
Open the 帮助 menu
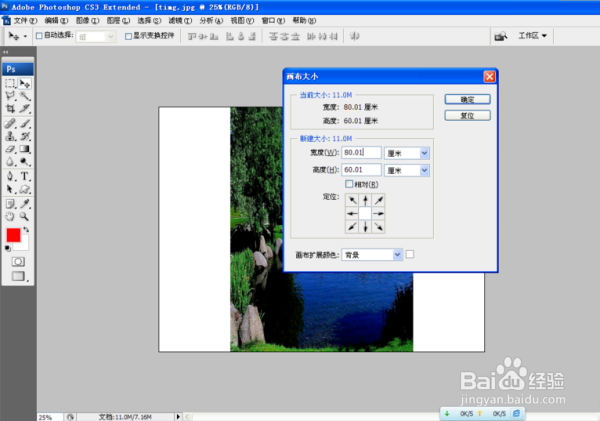304,21
